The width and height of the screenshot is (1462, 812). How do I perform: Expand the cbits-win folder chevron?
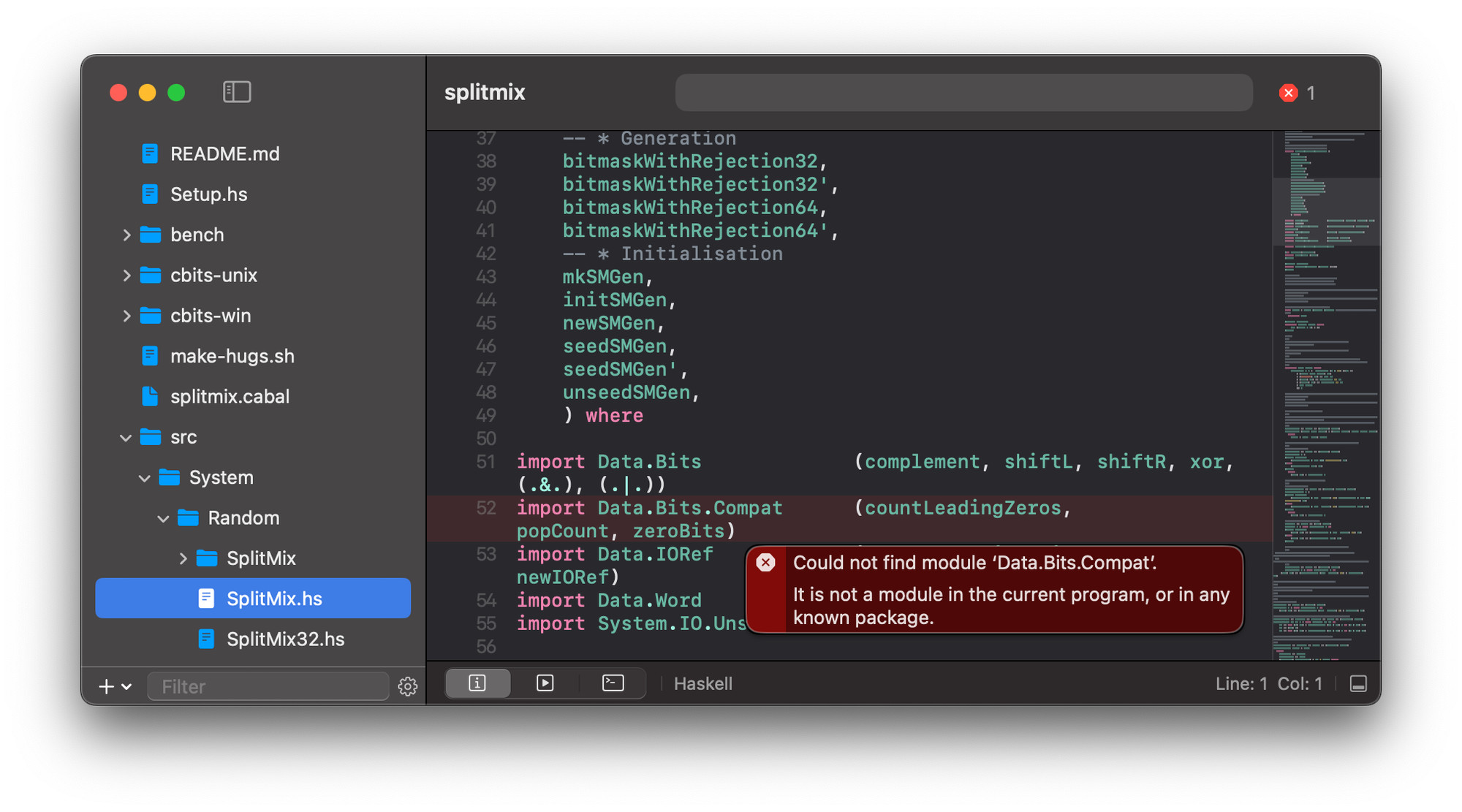point(126,316)
